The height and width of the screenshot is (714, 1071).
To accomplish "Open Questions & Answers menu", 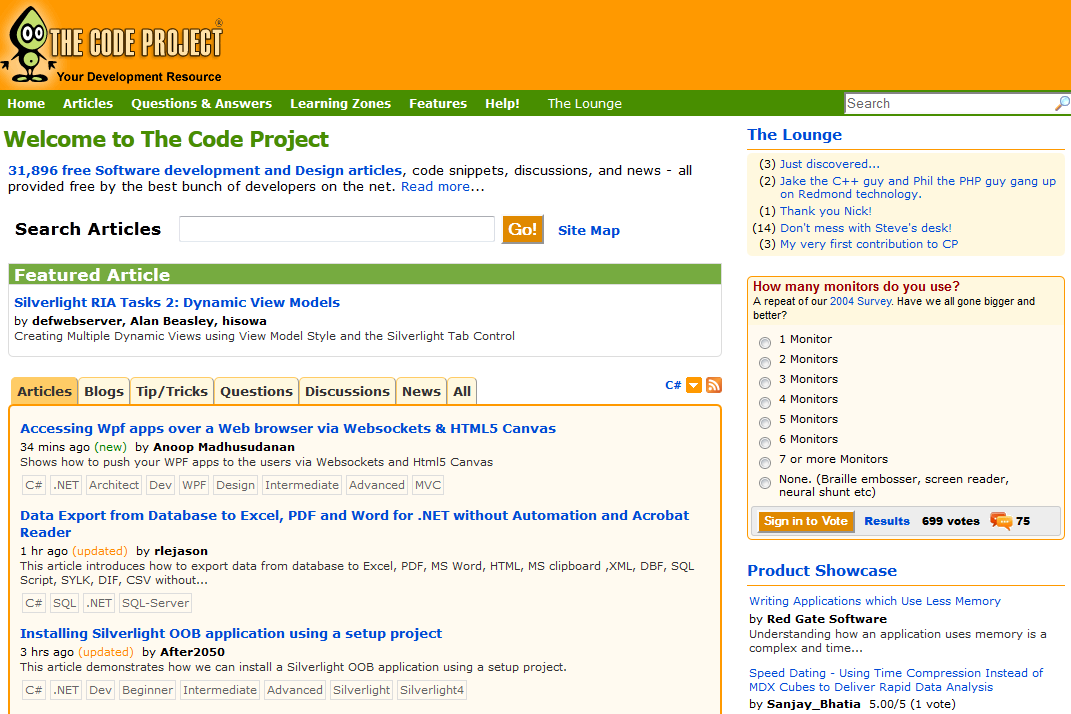I will click(x=201, y=104).
